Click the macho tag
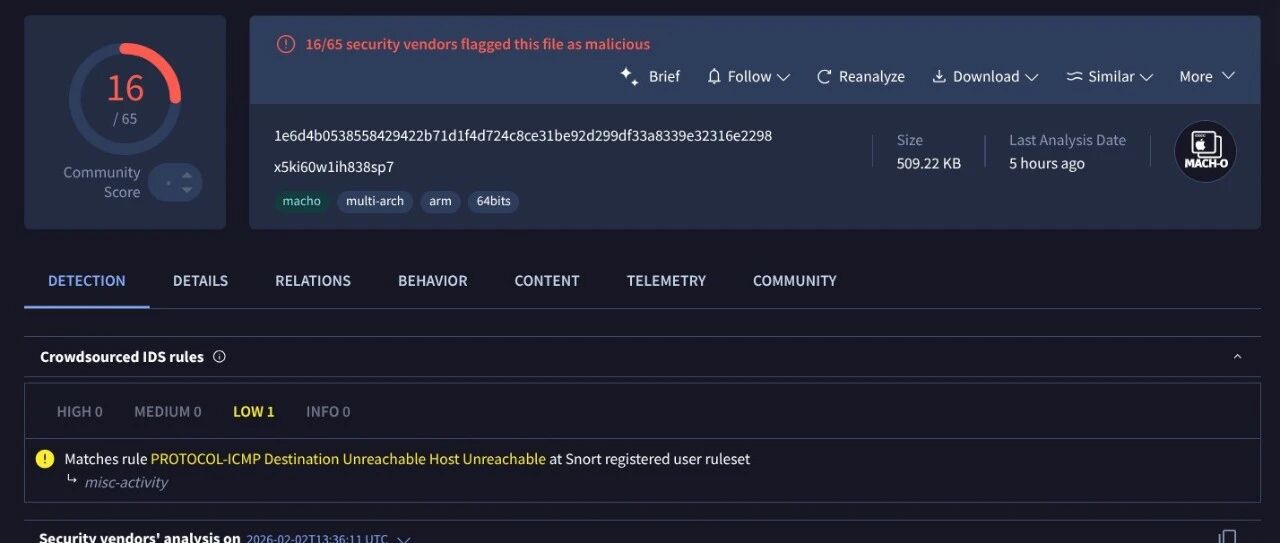The width and height of the screenshot is (1280, 543). (301, 201)
